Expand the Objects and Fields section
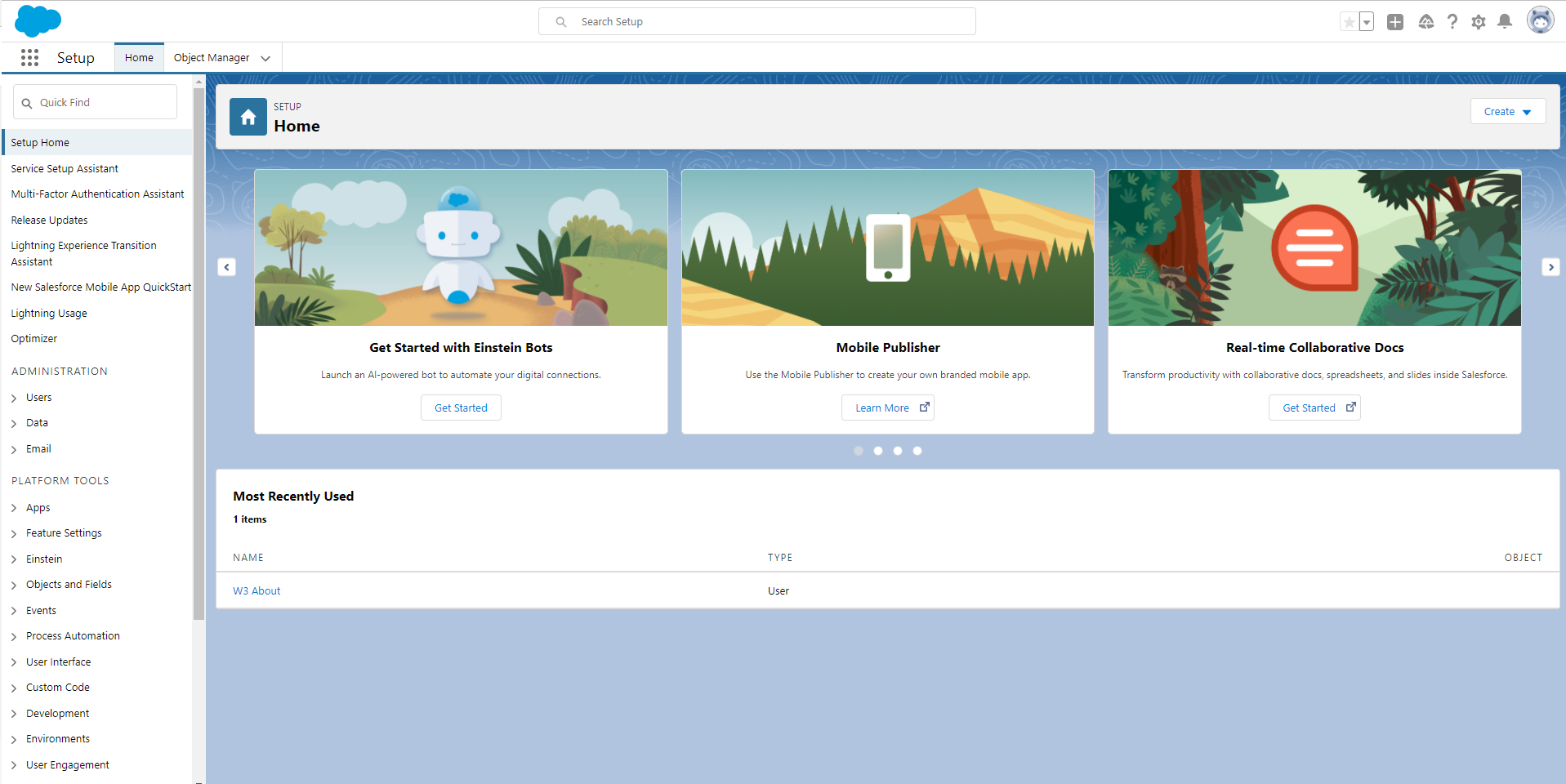The height and width of the screenshot is (784, 1566). pyautogui.click(x=14, y=585)
